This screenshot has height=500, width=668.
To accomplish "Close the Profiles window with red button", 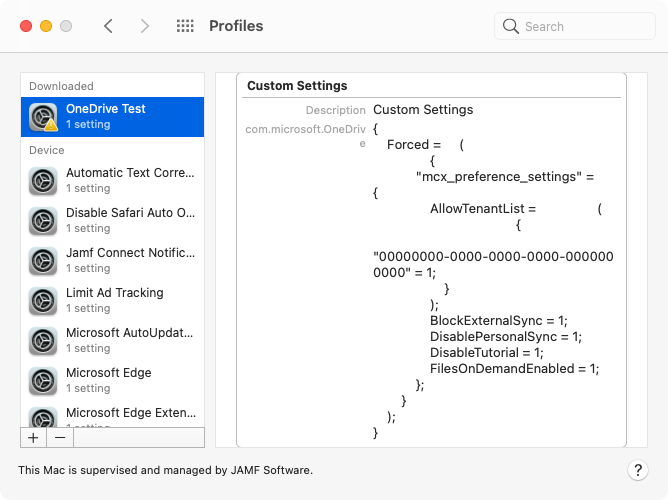I will pyautogui.click(x=26, y=26).
